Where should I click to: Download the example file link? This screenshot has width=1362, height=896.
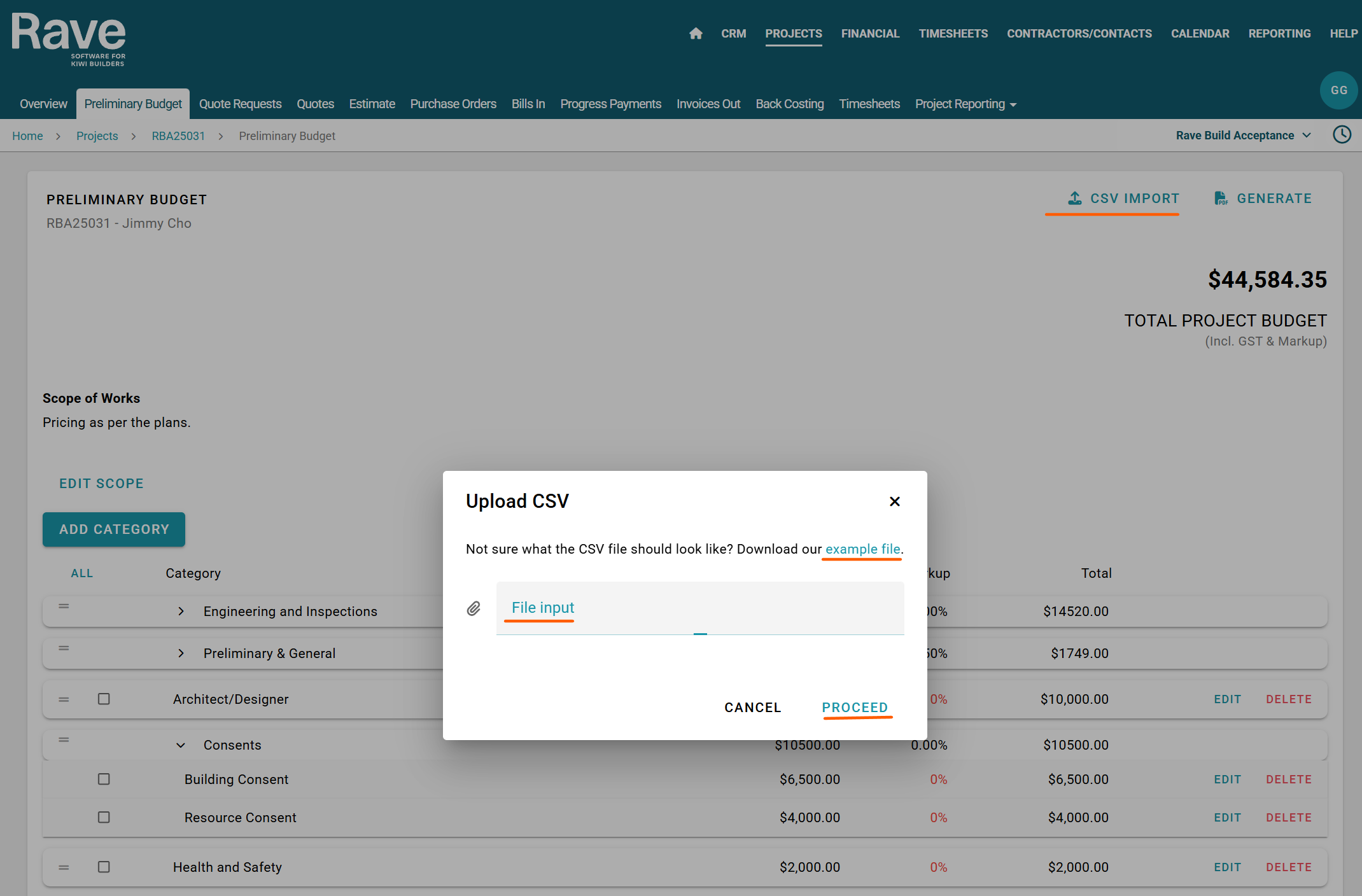[x=862, y=549]
